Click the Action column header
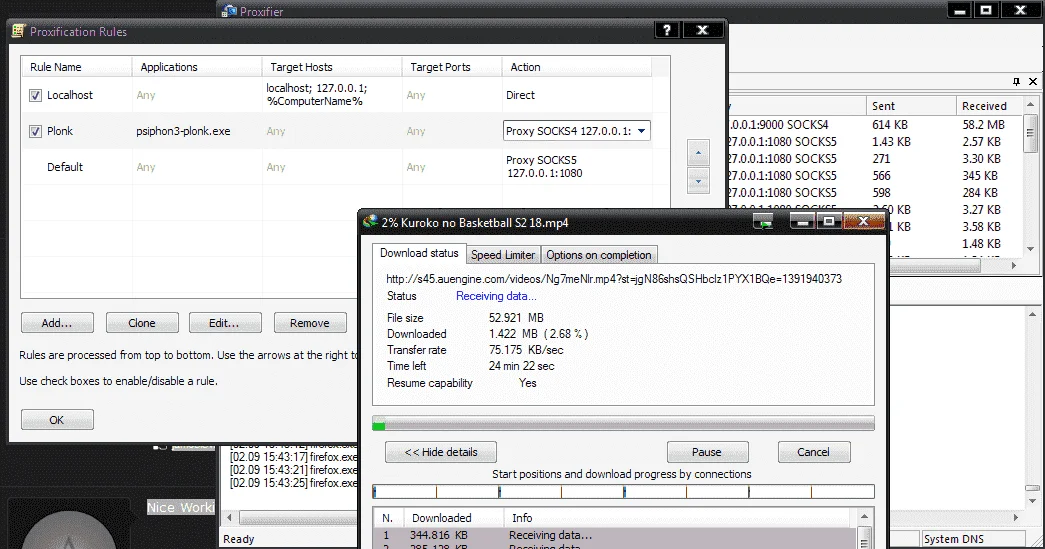 576,67
